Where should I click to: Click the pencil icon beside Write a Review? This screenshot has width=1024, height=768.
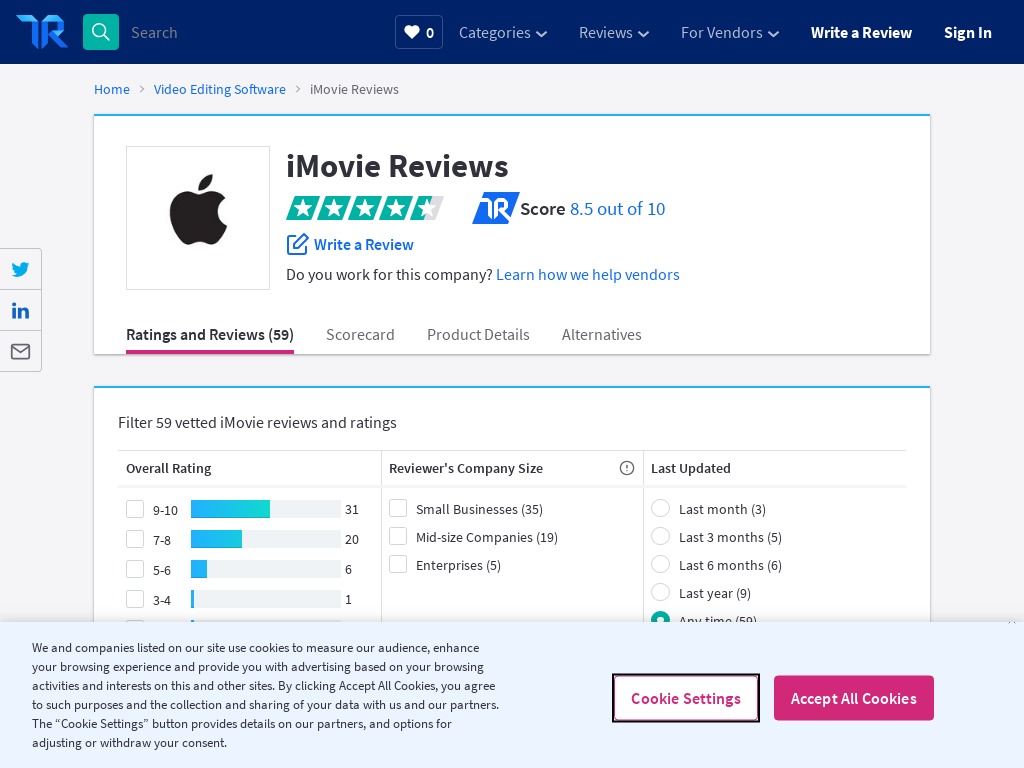(297, 244)
